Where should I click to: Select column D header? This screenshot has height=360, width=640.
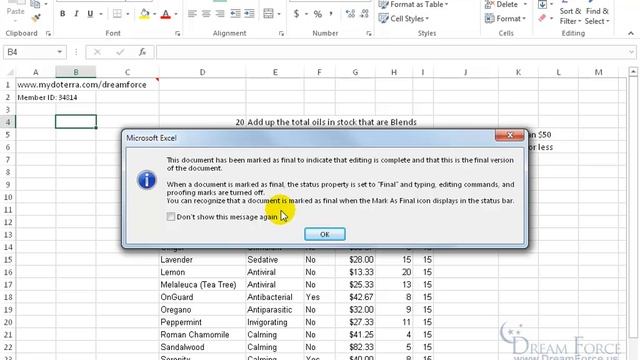click(x=202, y=72)
